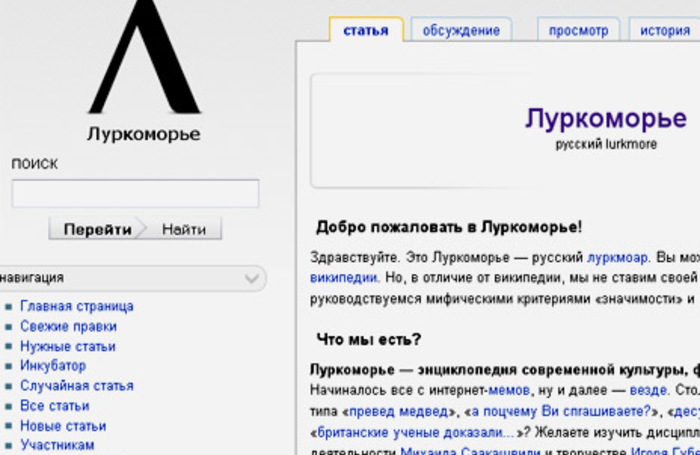Open the Случайная статья link

77,386
